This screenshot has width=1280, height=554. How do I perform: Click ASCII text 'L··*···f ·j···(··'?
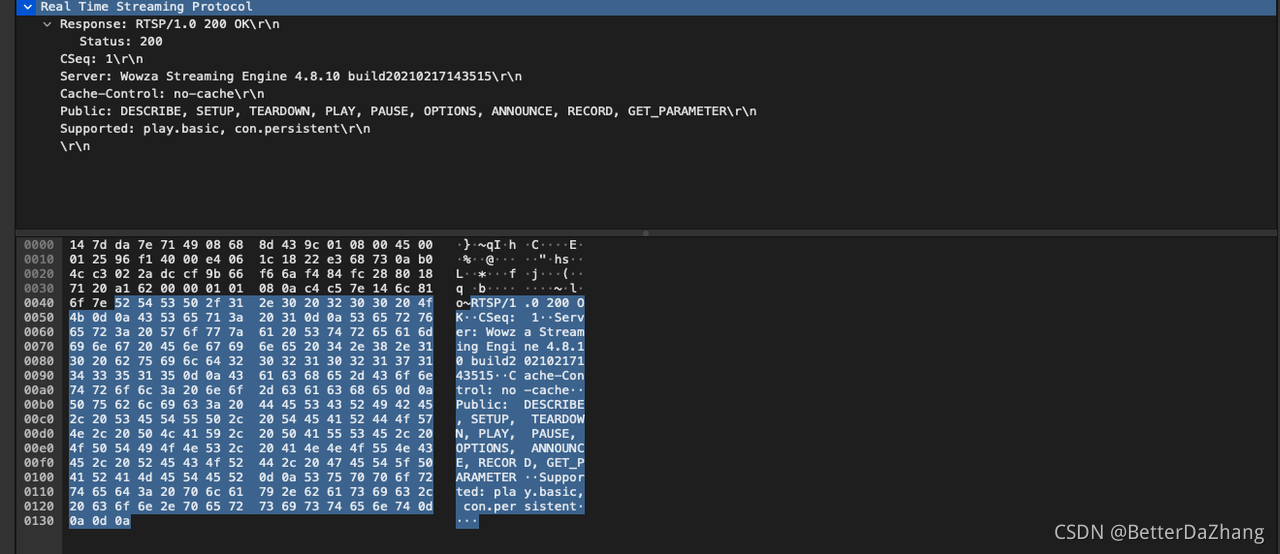pyautogui.click(x=521, y=274)
